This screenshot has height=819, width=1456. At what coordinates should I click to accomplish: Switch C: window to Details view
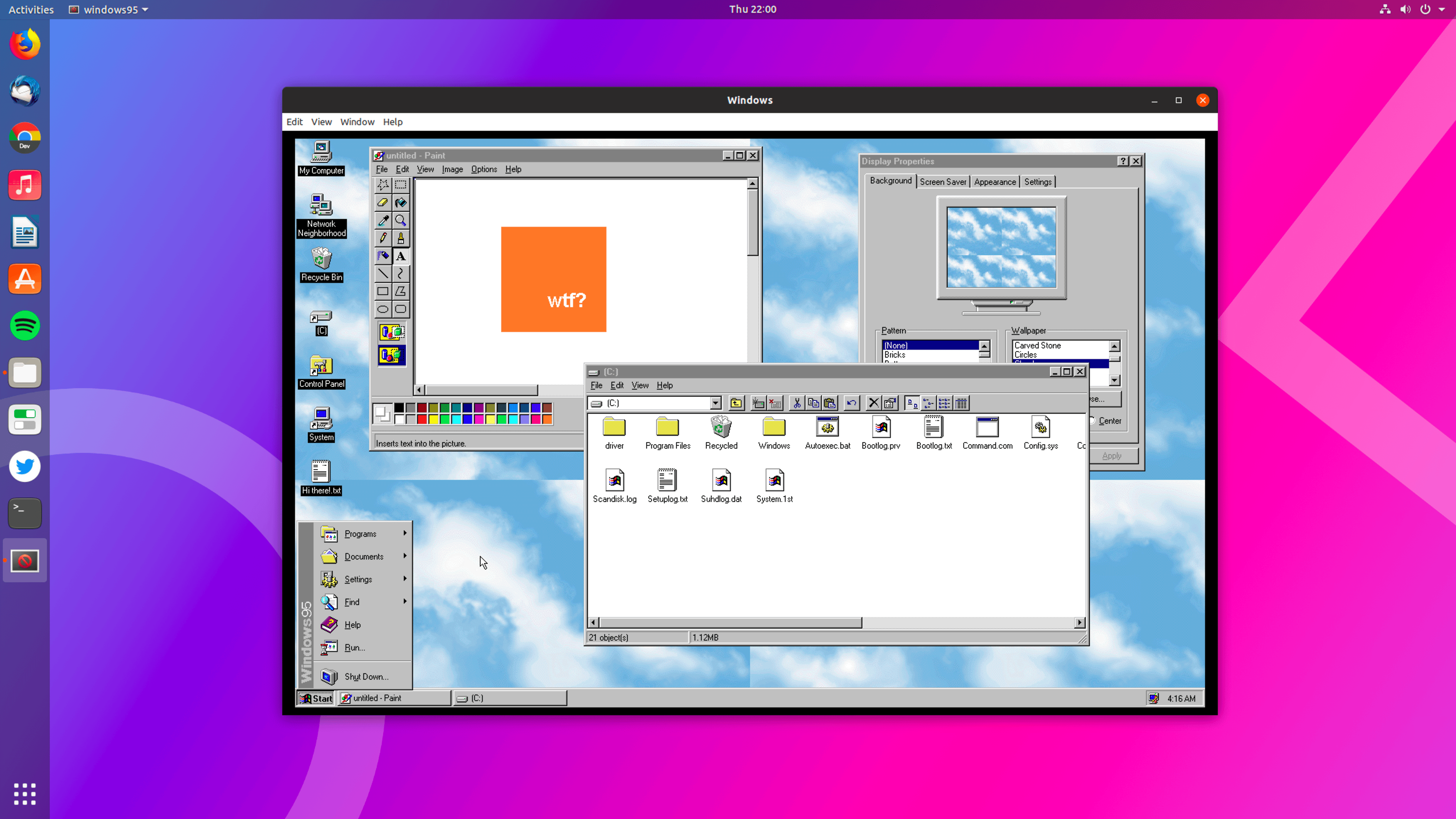961,403
